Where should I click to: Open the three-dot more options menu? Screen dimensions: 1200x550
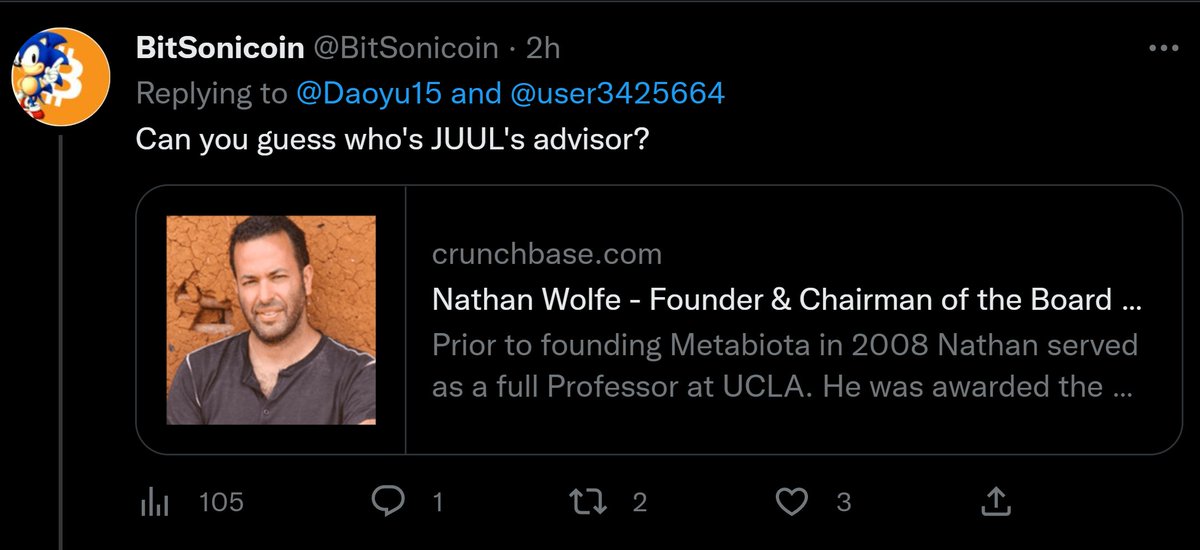click(1164, 49)
